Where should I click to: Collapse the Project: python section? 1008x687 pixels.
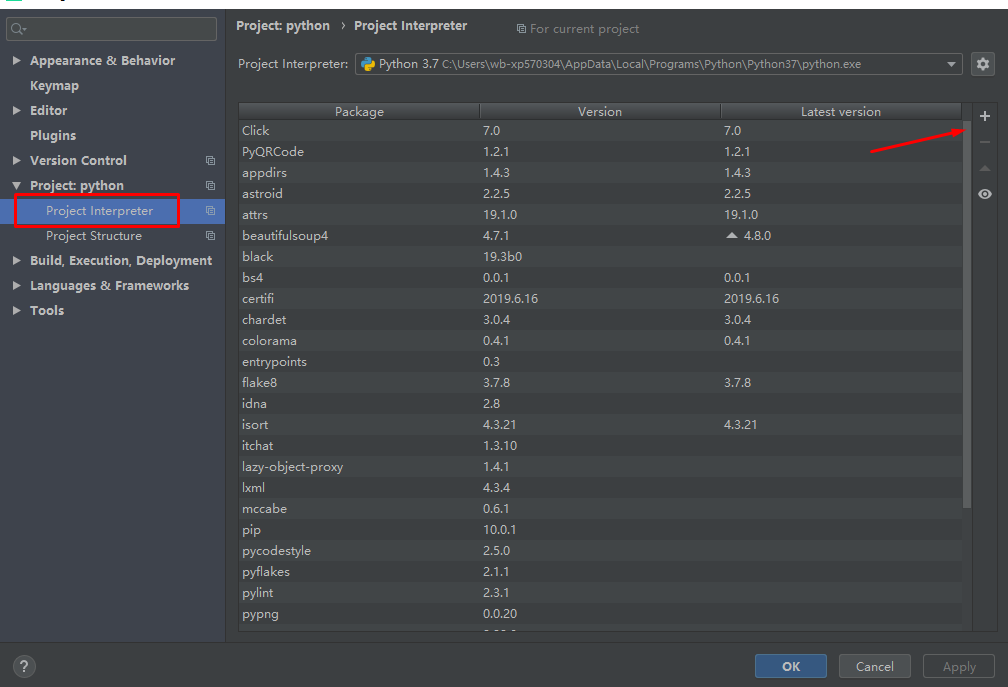pyautogui.click(x=17, y=186)
